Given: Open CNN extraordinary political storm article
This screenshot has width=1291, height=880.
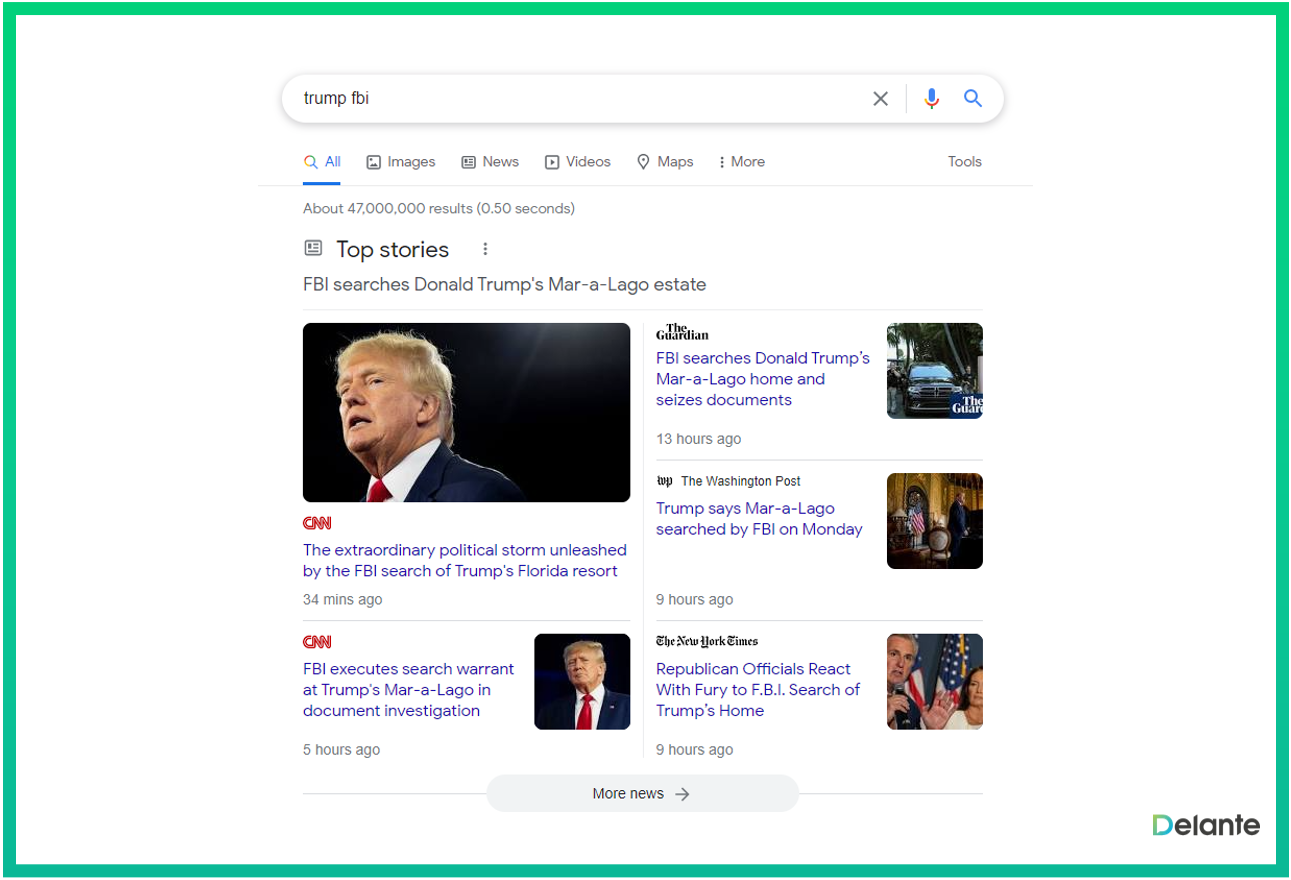Looking at the screenshot, I should [464, 560].
